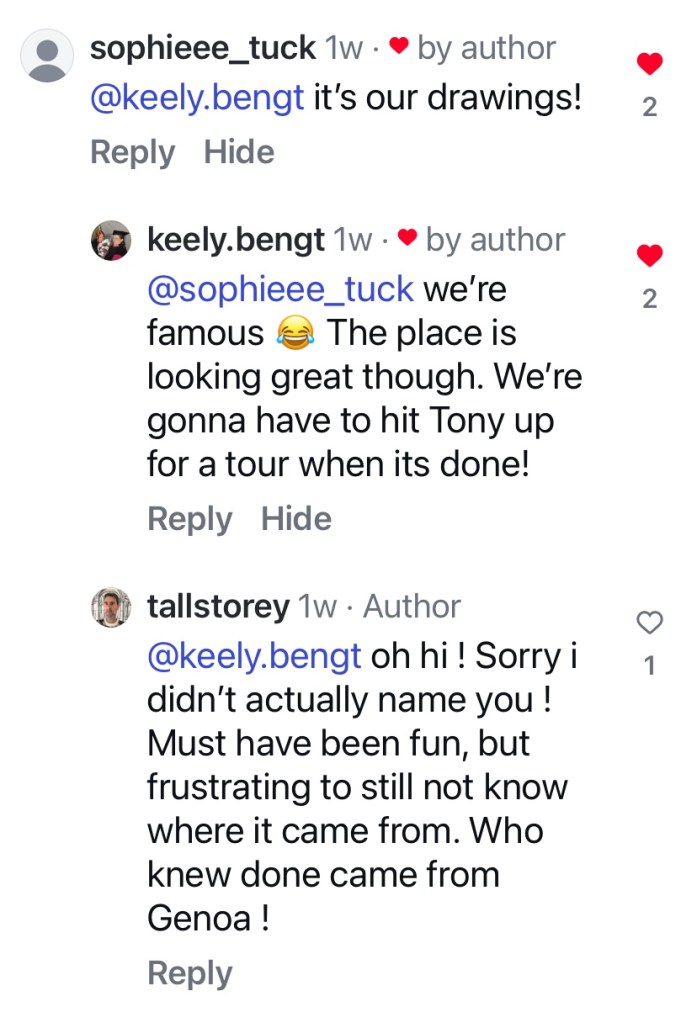Screen dimensions: 697x1023
Task: Tap the @sophieee_tuck mention in keely's reply
Action: pyautogui.click(x=280, y=289)
